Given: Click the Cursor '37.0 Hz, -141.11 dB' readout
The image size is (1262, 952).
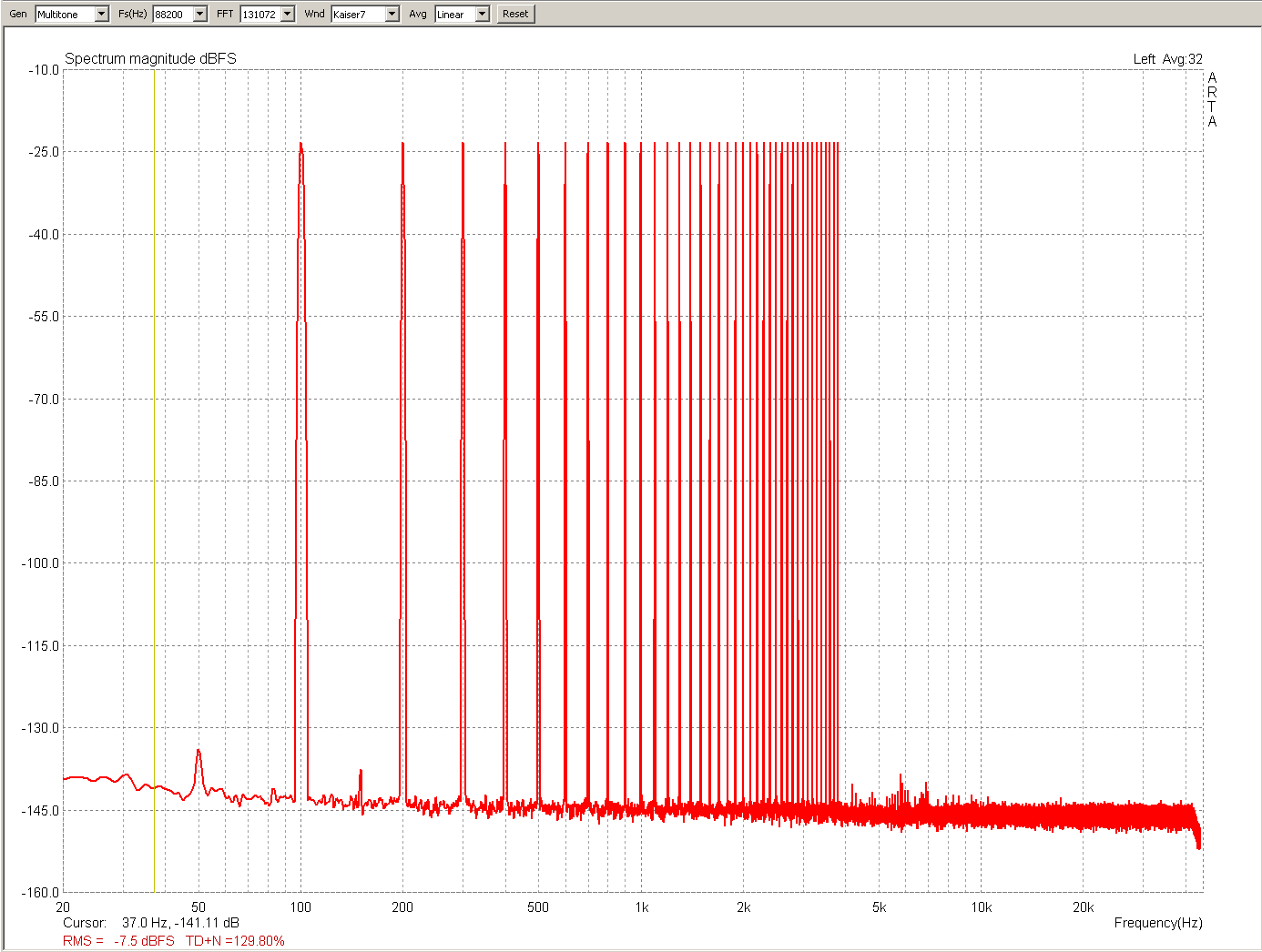Looking at the screenshot, I should pos(180,923).
